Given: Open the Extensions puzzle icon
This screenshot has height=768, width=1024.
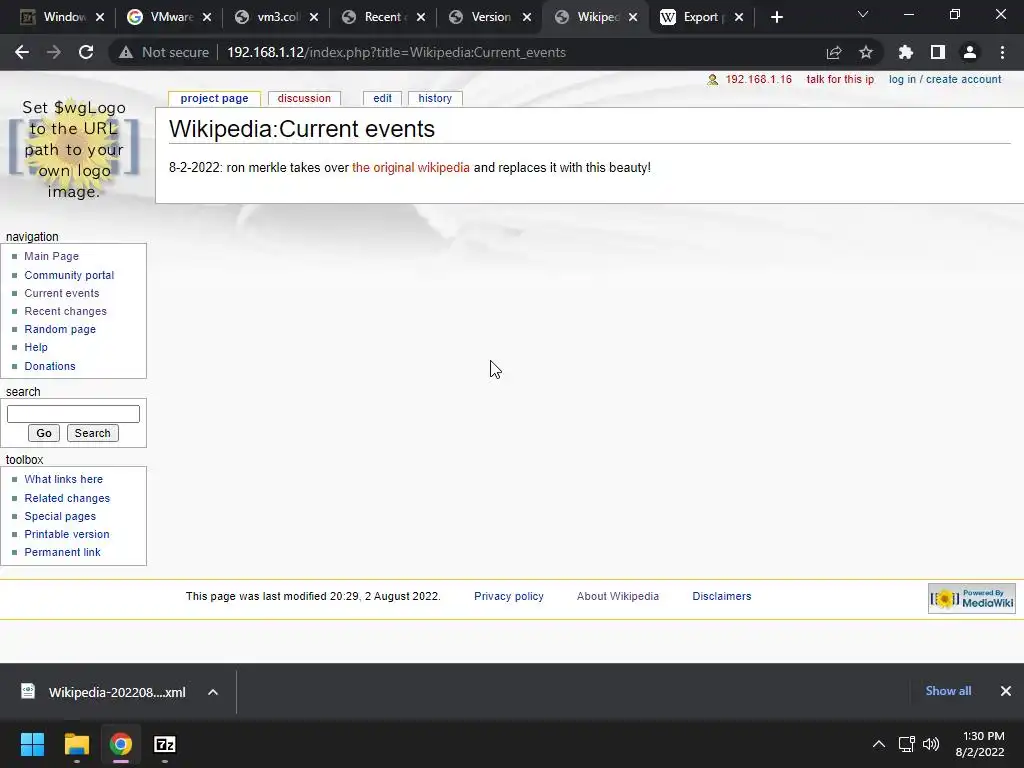Looking at the screenshot, I should point(905,52).
